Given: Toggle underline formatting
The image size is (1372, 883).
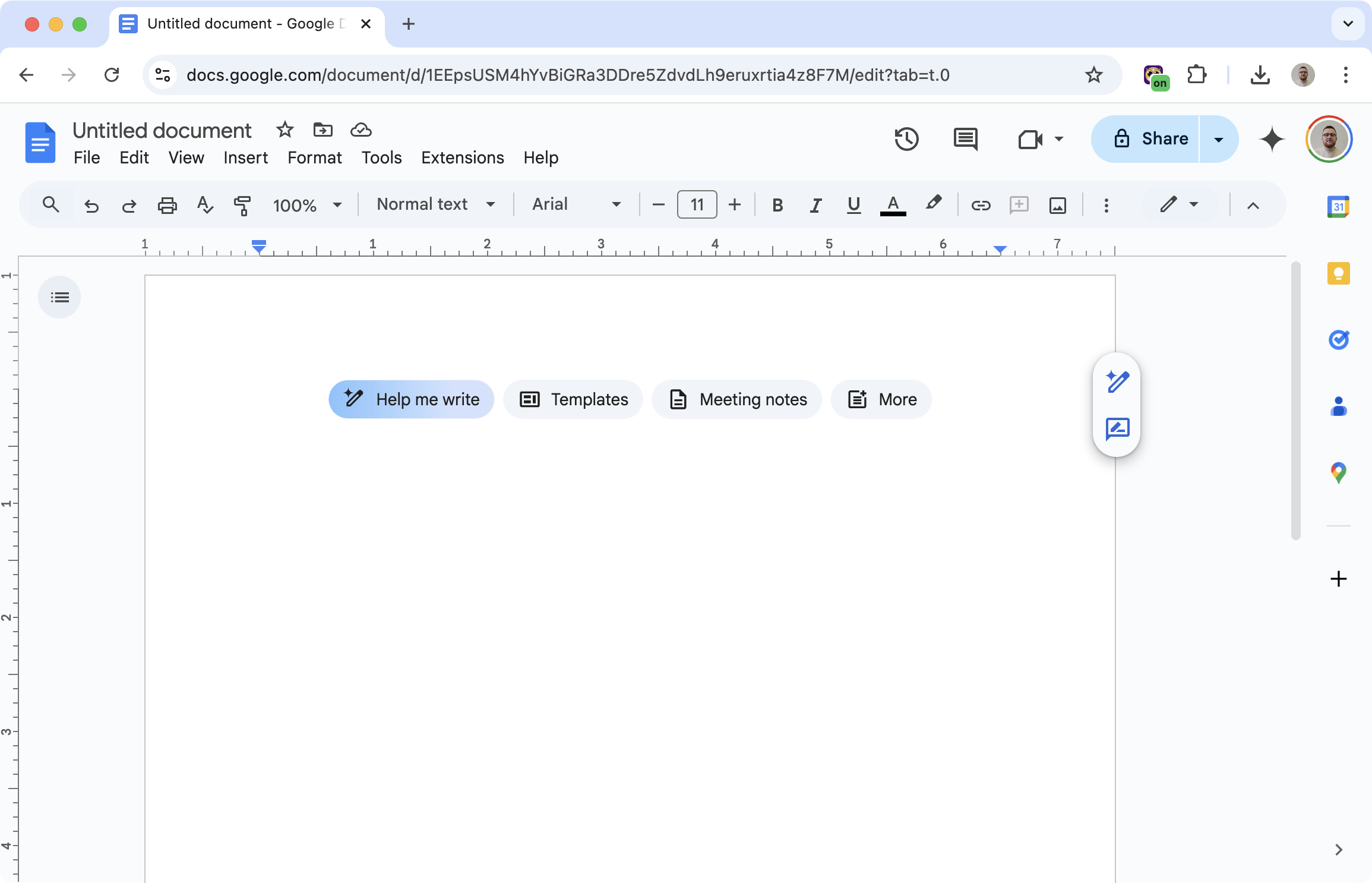Looking at the screenshot, I should click(x=853, y=205).
